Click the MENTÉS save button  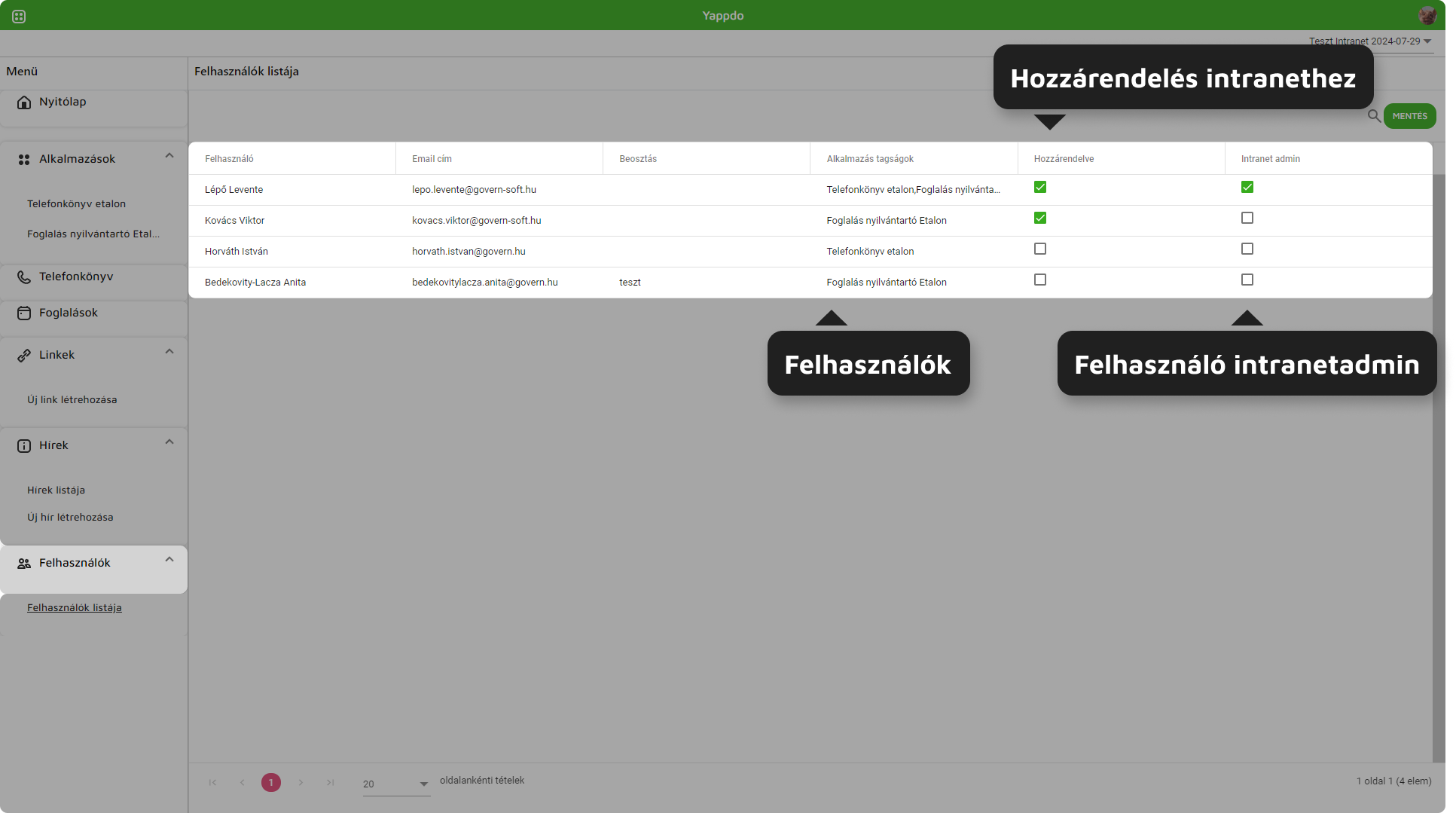[1409, 116]
